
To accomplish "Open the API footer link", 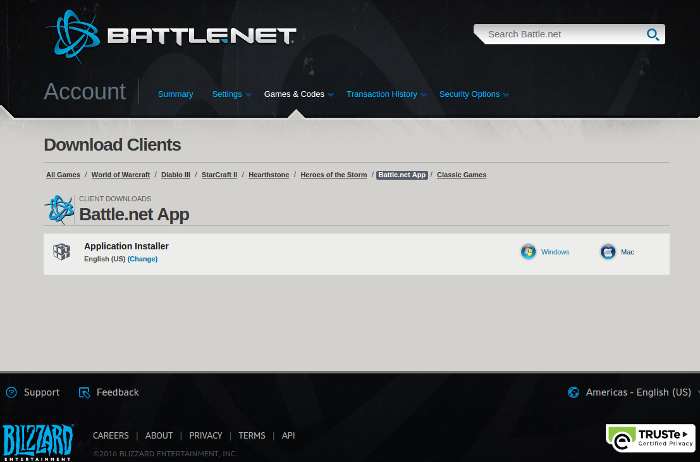I will click(288, 436).
